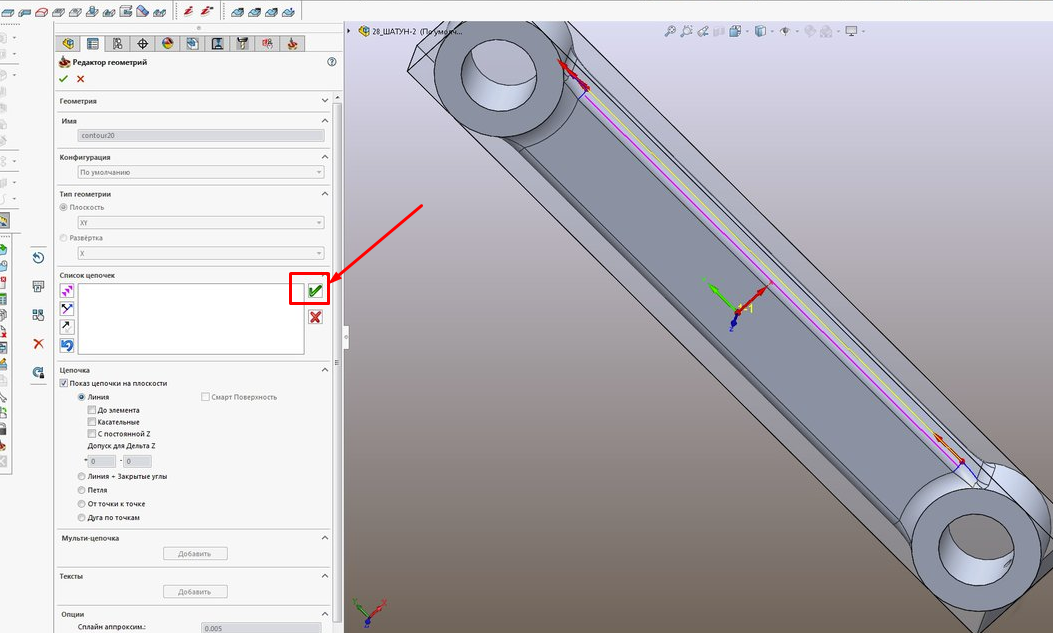Viewport: 1053px width, 633px height.
Task: Select 'От точки к точке' radio option
Action: tap(81, 503)
